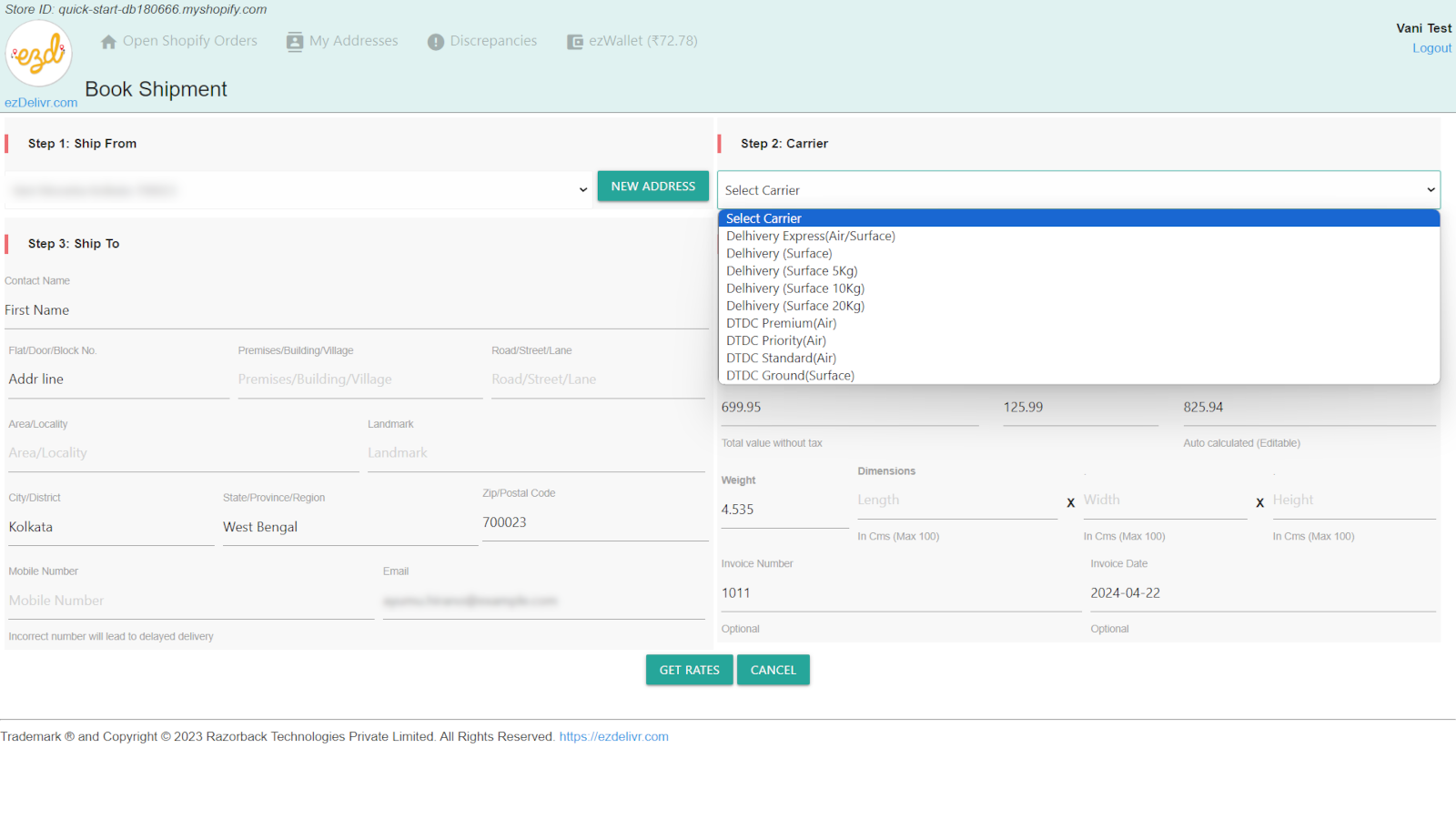Click the My Addresses contact book icon
Viewport: 1456px width, 819px height.
(x=294, y=42)
